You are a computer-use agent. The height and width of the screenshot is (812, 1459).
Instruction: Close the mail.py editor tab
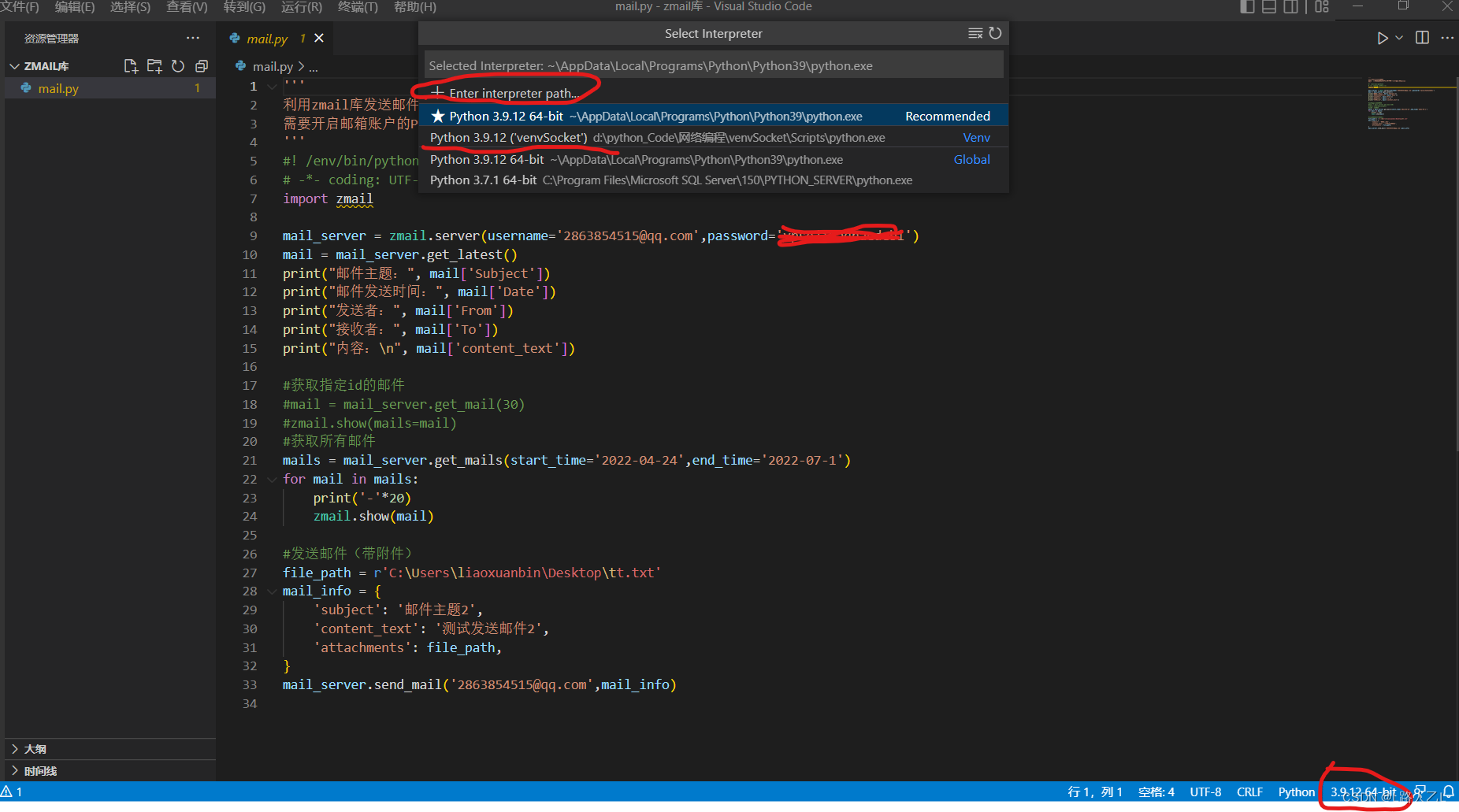[319, 38]
